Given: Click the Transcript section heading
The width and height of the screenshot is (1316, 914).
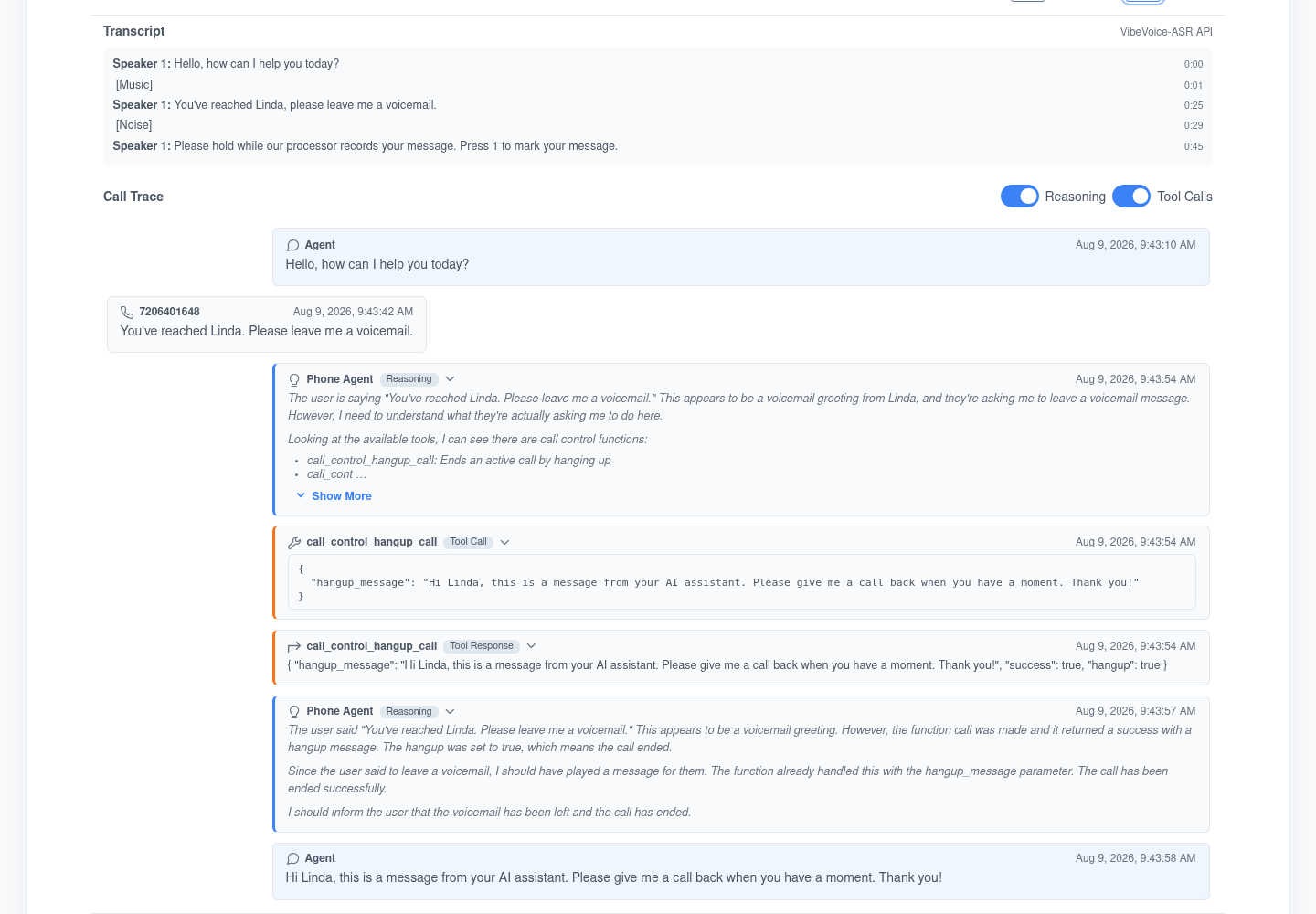Looking at the screenshot, I should click(x=134, y=31).
